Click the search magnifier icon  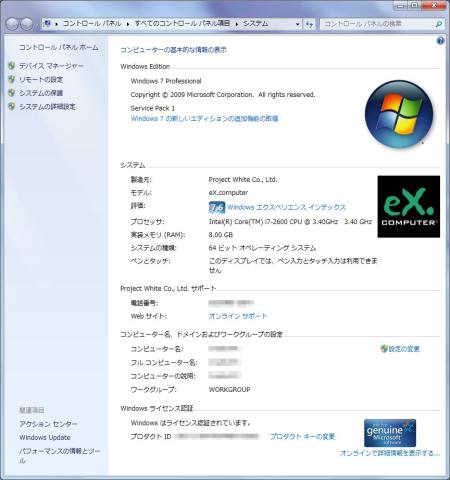[x=439, y=24]
